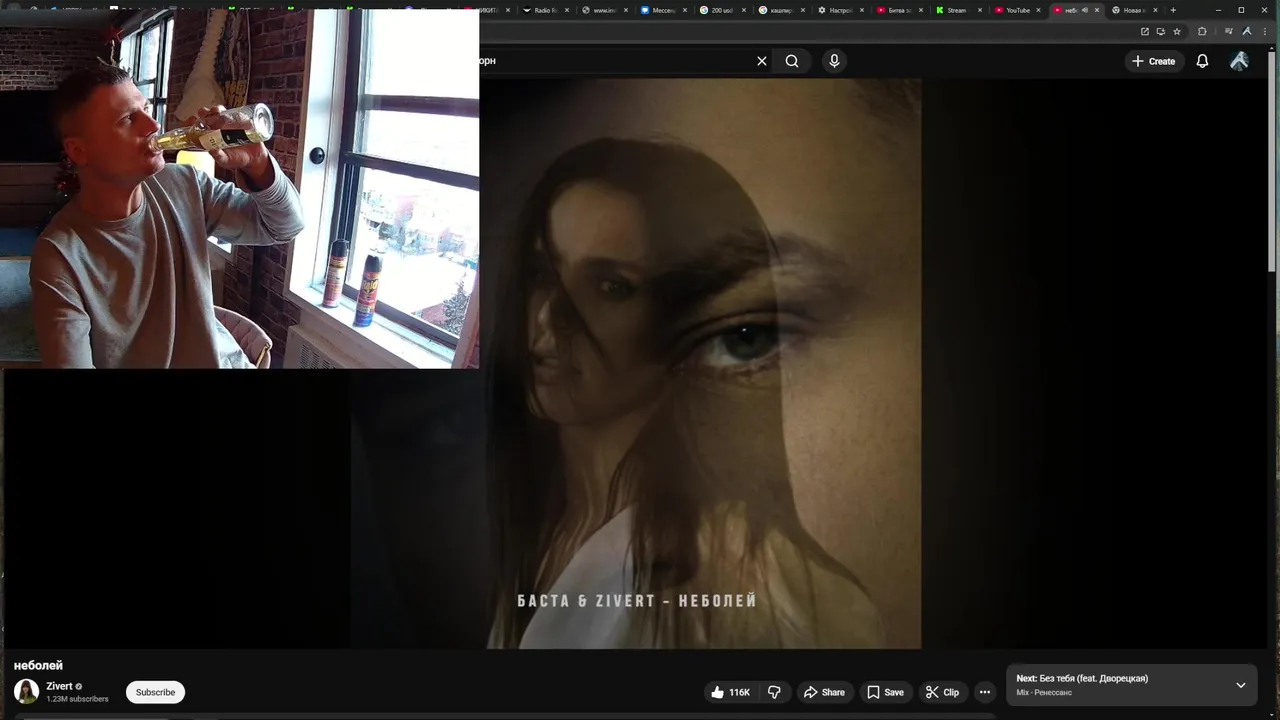Click the Create button
Image resolution: width=1280 pixels, height=720 pixels.
click(x=1153, y=61)
